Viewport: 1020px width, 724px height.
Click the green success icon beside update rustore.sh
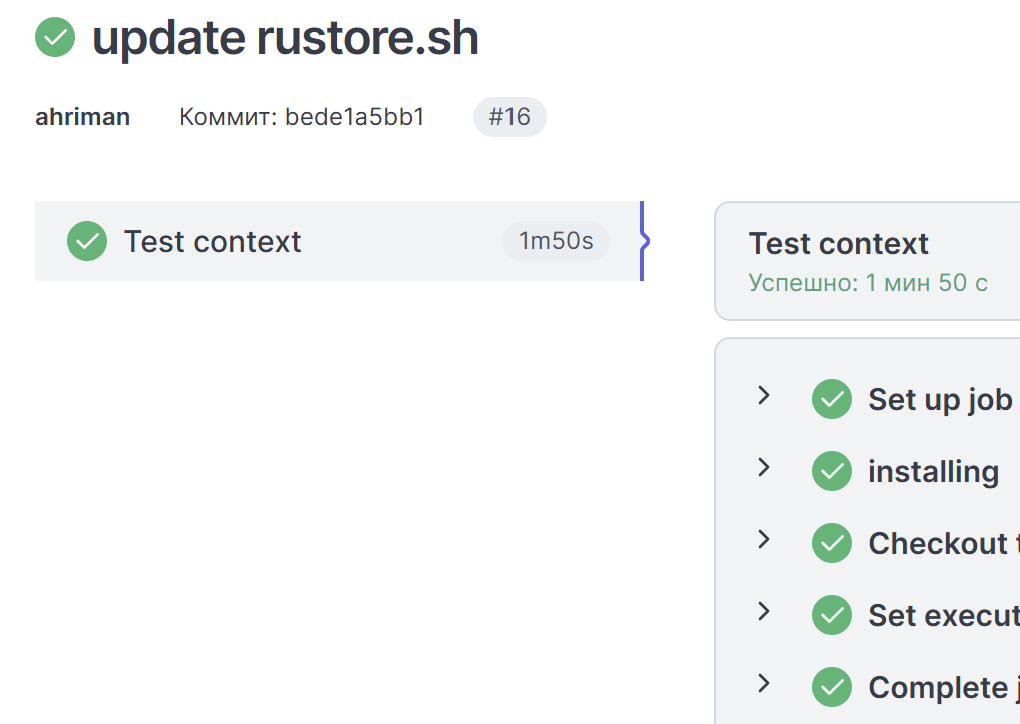(55, 37)
